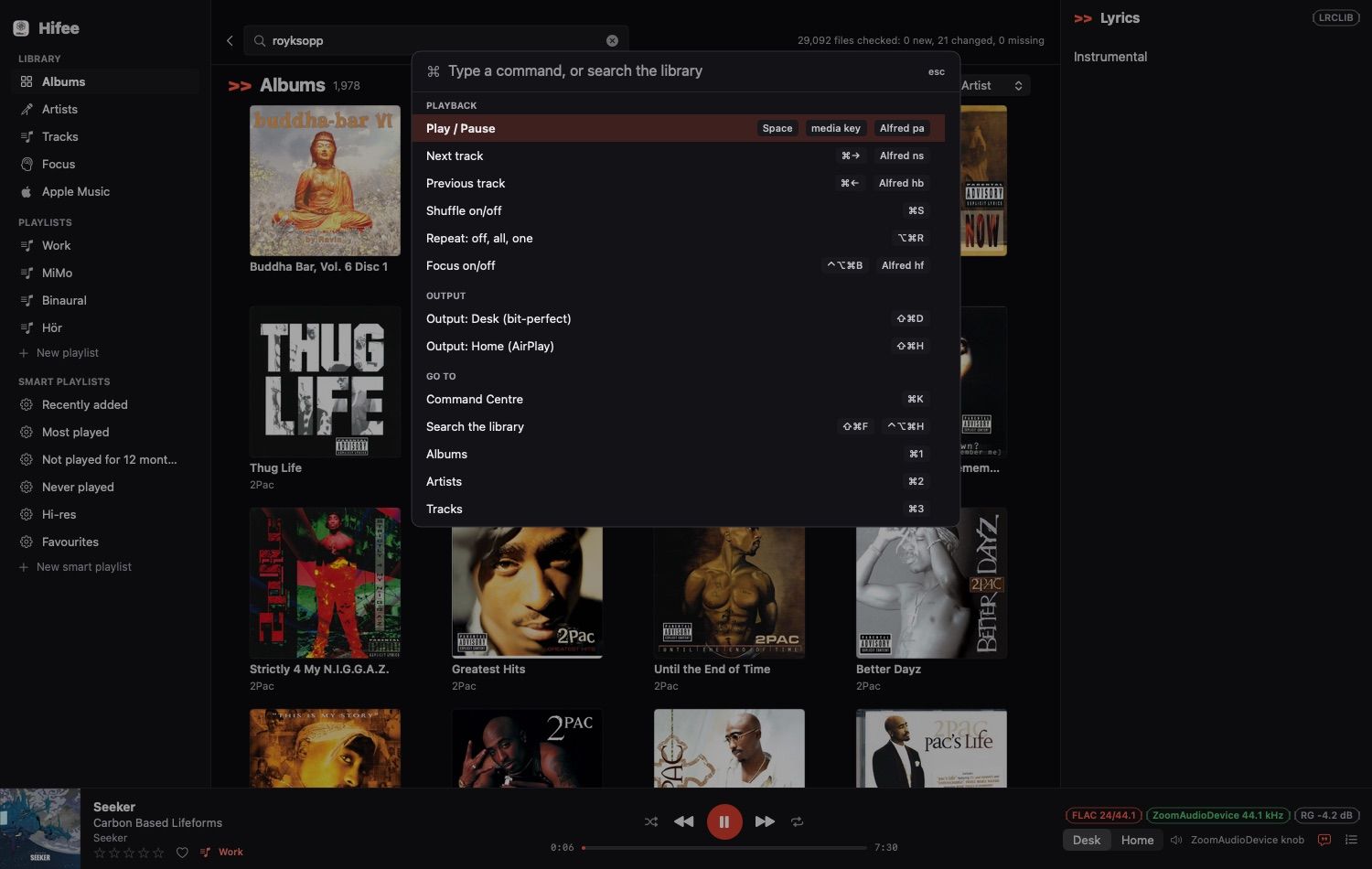The height and width of the screenshot is (869, 1372).
Task: Dismiss the palette with esc button
Action: pyautogui.click(x=937, y=71)
